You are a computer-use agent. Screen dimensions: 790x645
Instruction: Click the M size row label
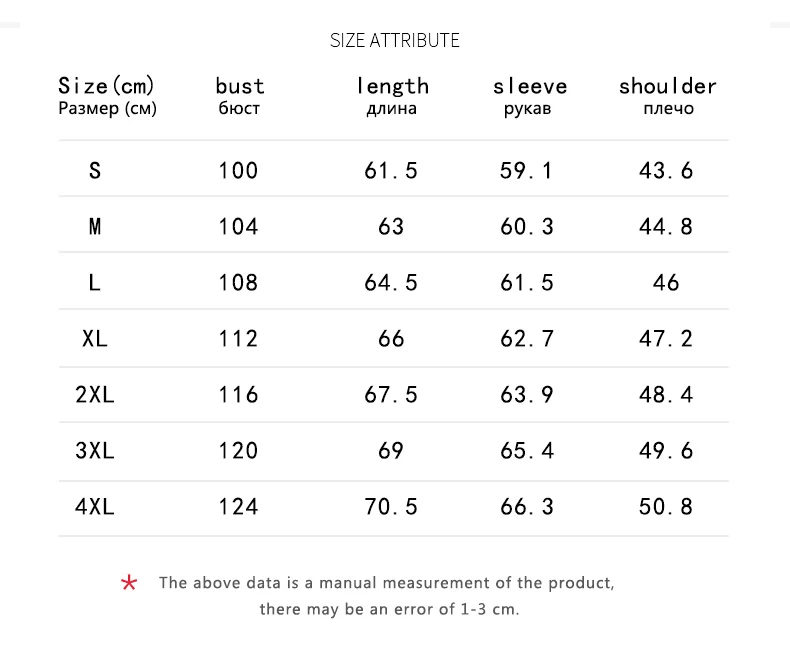click(95, 226)
